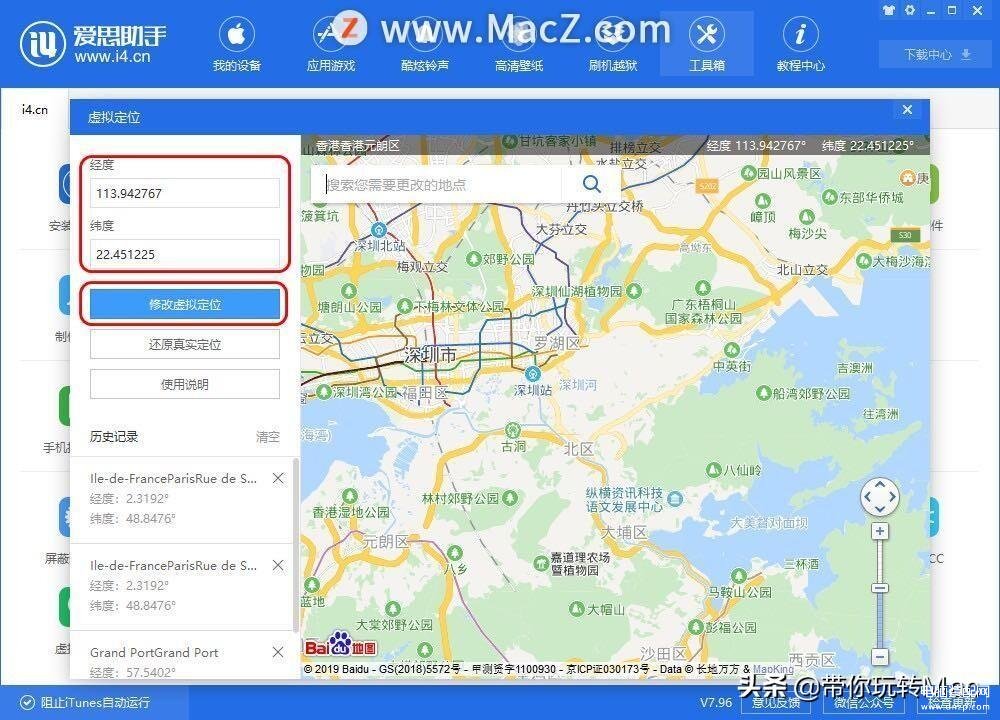The image size is (1000, 720).
Task: Select 高清壁纸 wallpaper tab
Action: pyautogui.click(x=518, y=65)
